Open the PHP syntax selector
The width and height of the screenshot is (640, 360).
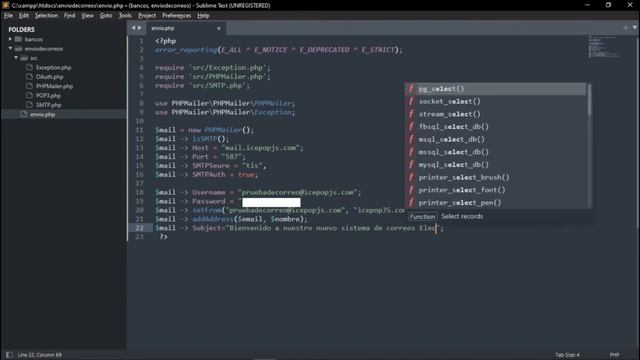614,355
